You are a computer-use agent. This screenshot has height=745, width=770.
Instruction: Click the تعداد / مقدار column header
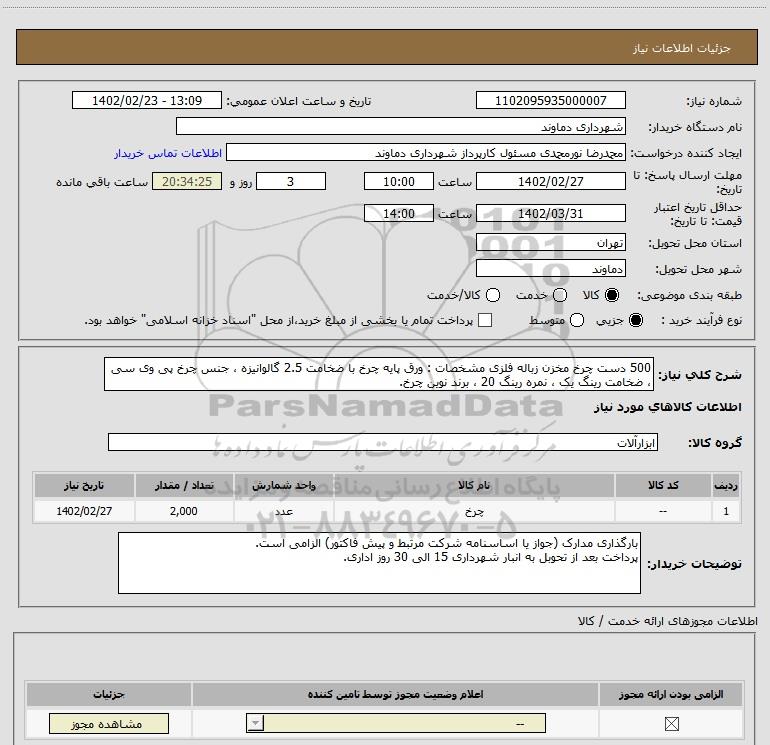tap(184, 485)
